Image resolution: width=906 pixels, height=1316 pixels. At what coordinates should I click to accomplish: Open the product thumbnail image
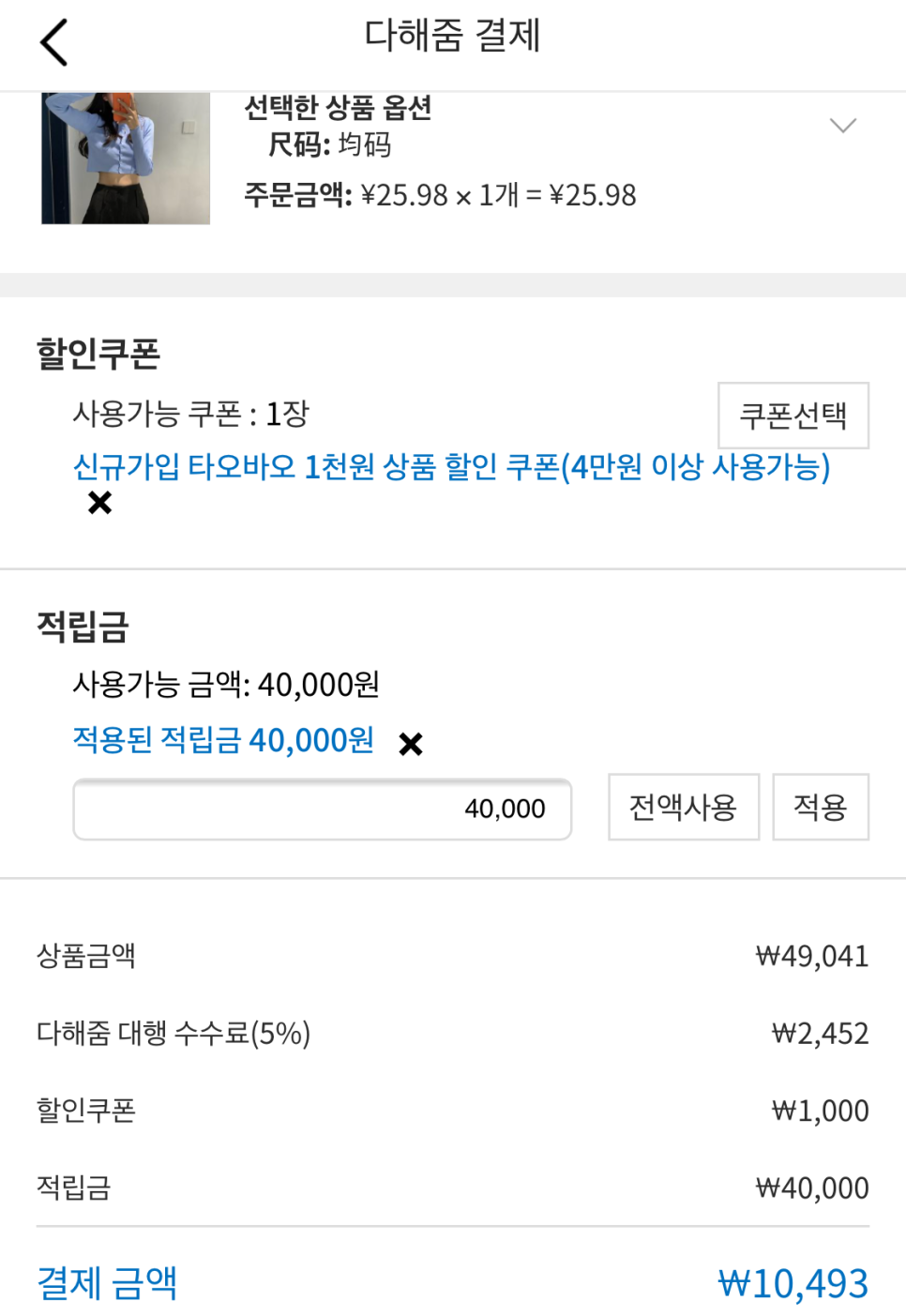(126, 158)
